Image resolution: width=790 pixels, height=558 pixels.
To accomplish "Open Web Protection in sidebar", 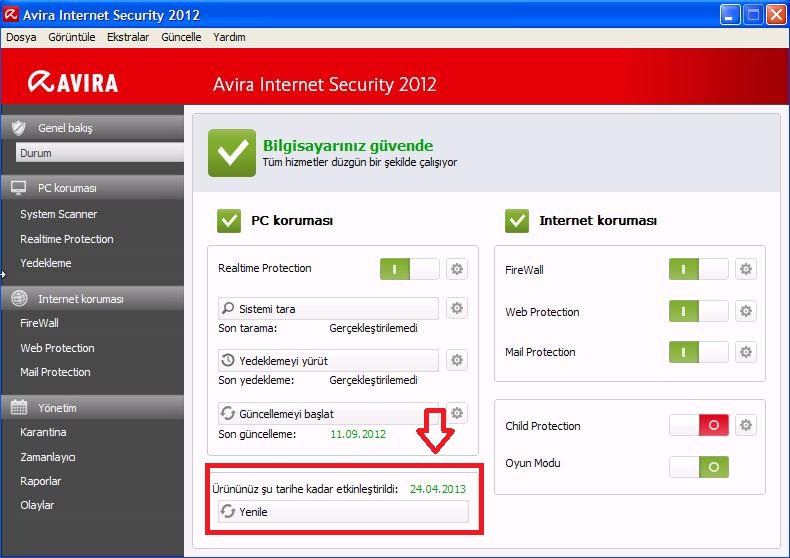I will [57, 348].
